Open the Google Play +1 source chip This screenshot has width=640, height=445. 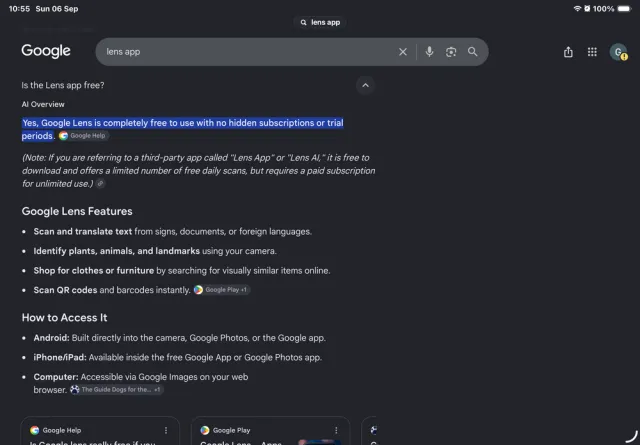pyautogui.click(x=221, y=290)
